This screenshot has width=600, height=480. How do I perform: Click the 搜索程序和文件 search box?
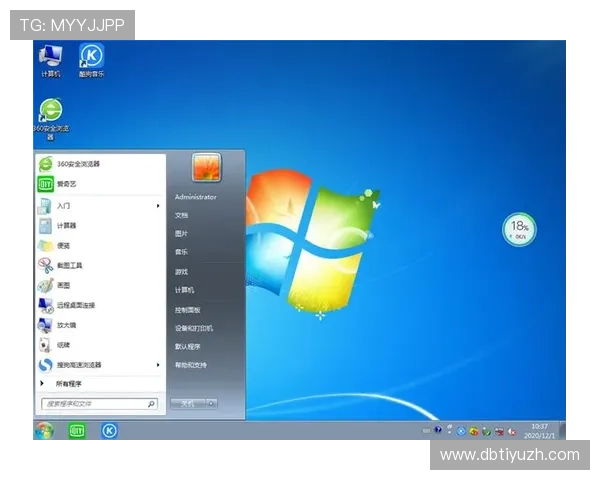click(95, 404)
